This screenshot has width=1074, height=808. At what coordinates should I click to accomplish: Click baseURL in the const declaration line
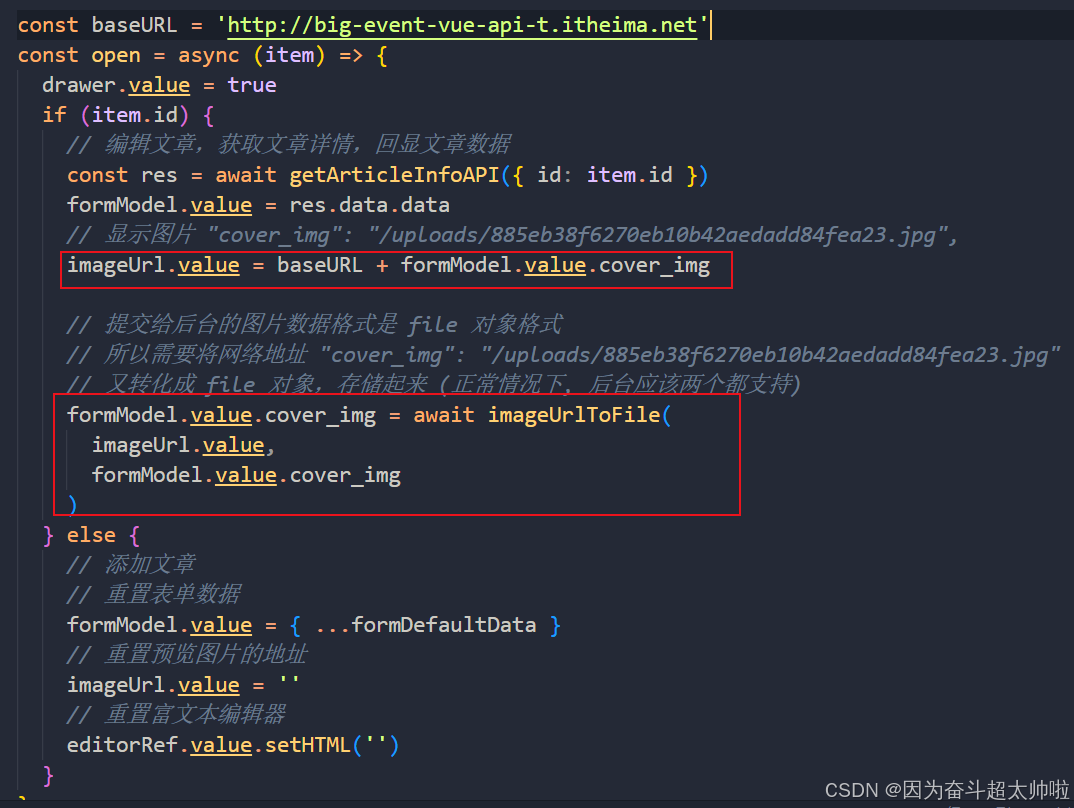[x=134, y=25]
